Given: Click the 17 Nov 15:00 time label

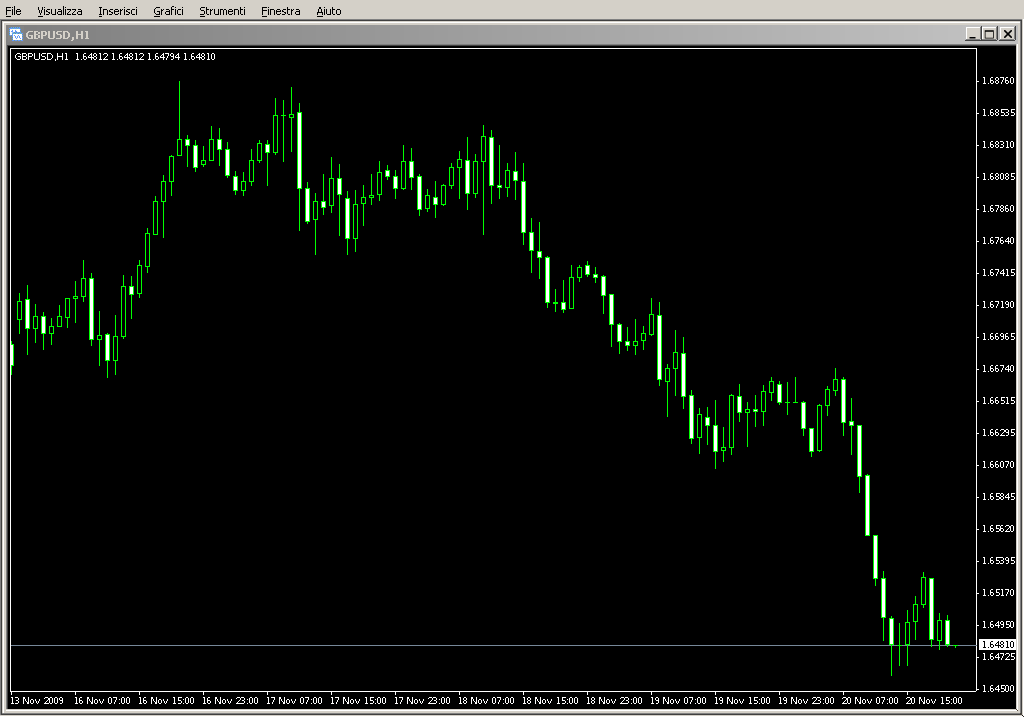Looking at the screenshot, I should coord(358,701).
